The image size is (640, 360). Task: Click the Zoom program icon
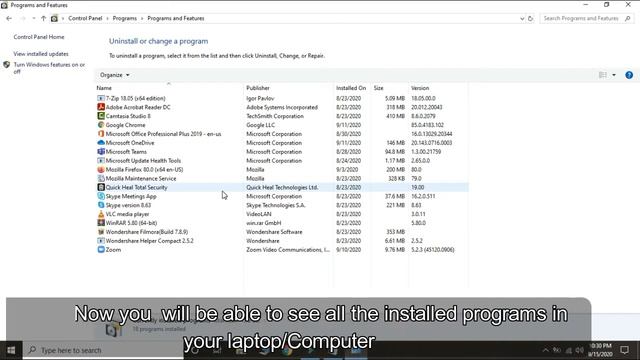[x=101, y=249]
